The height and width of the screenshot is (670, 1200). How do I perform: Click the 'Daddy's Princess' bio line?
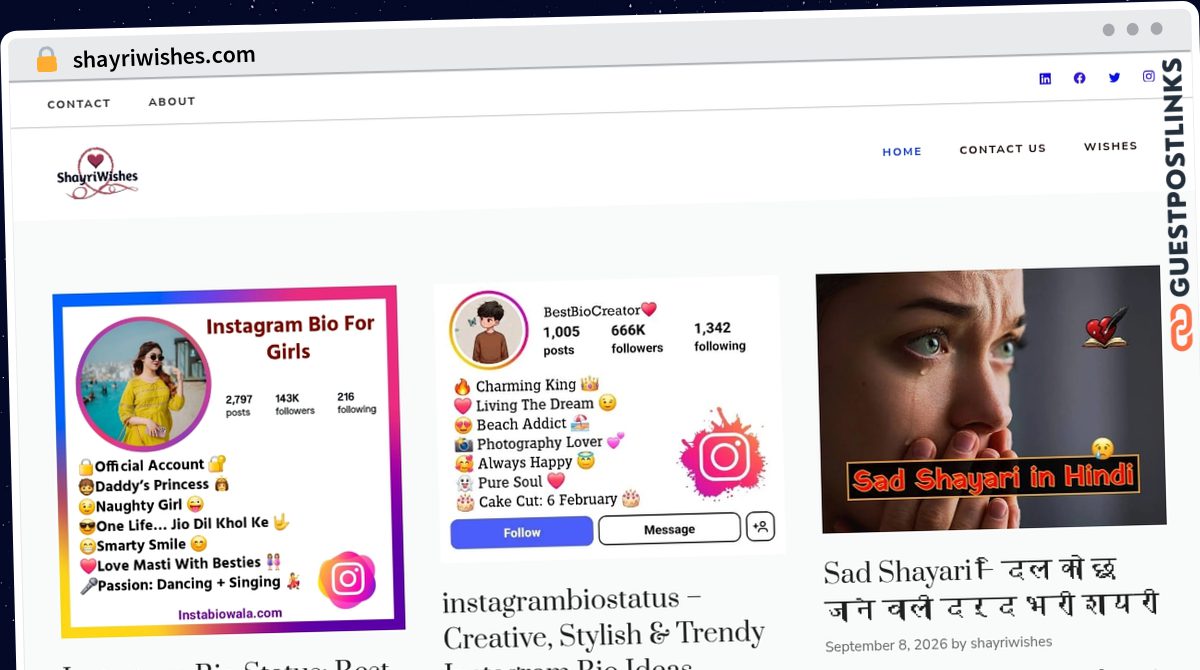tap(155, 485)
